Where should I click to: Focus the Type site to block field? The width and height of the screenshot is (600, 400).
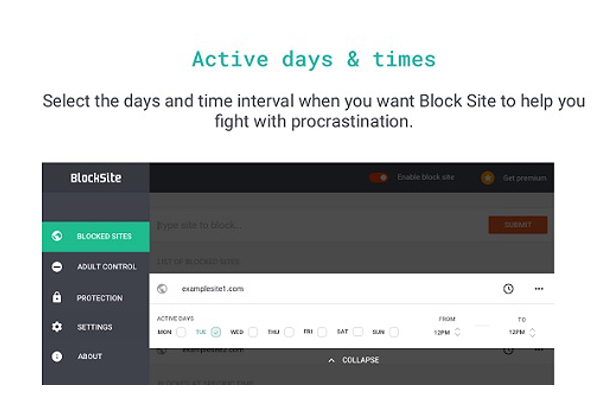click(x=320, y=225)
